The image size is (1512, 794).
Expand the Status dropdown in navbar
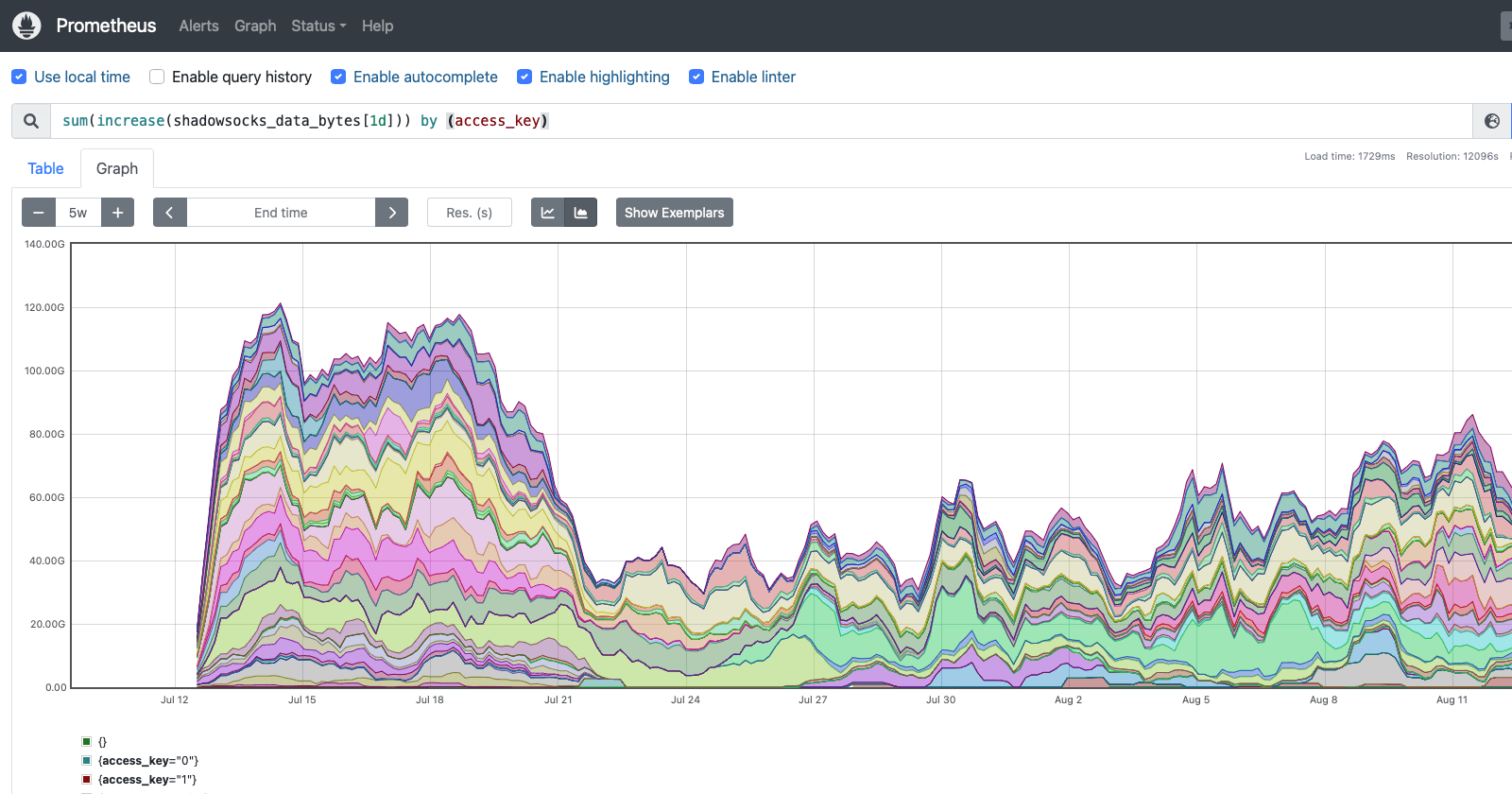[318, 26]
